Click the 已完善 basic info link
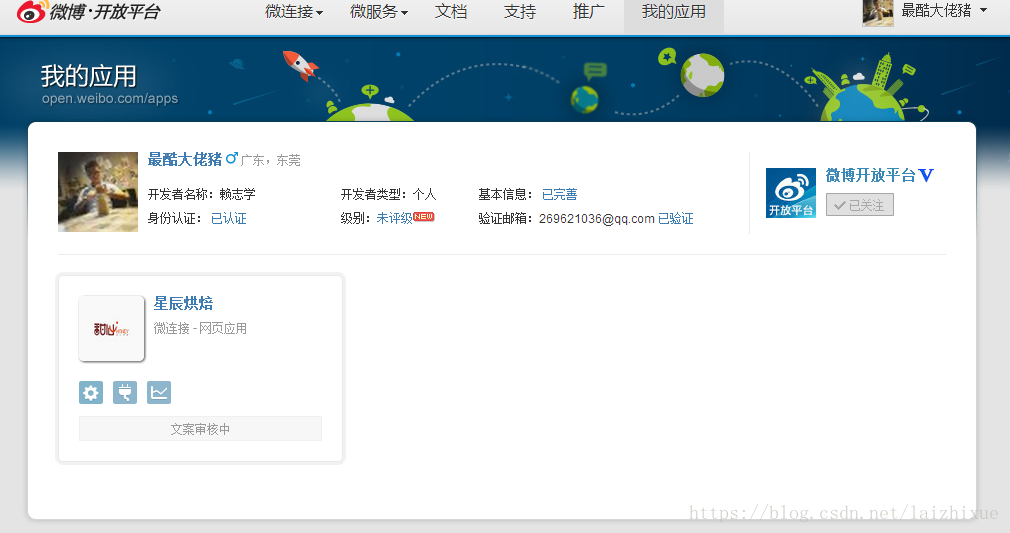1010x533 pixels. [559, 195]
